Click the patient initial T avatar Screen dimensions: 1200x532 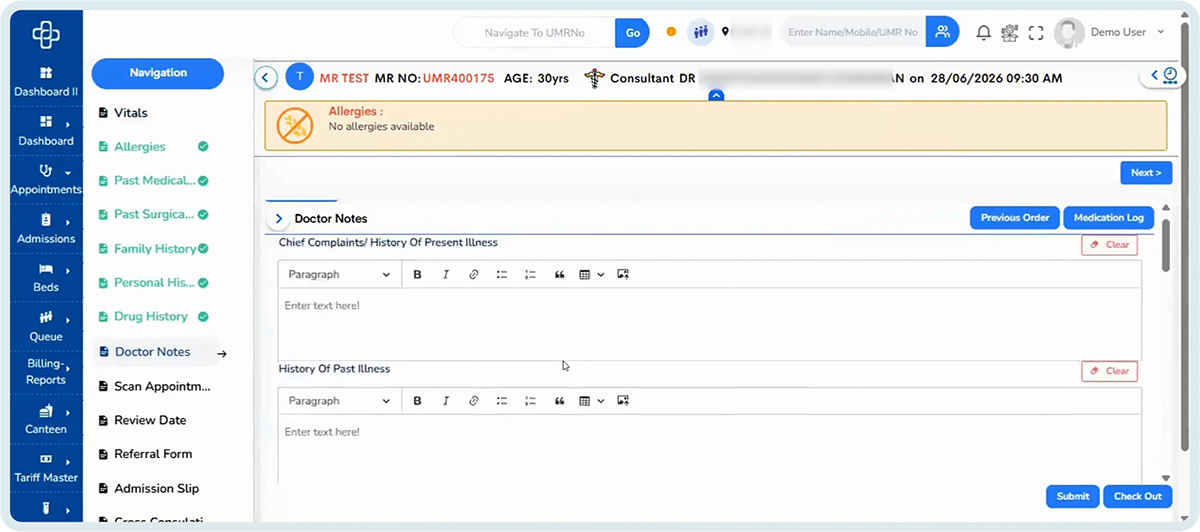coord(299,77)
